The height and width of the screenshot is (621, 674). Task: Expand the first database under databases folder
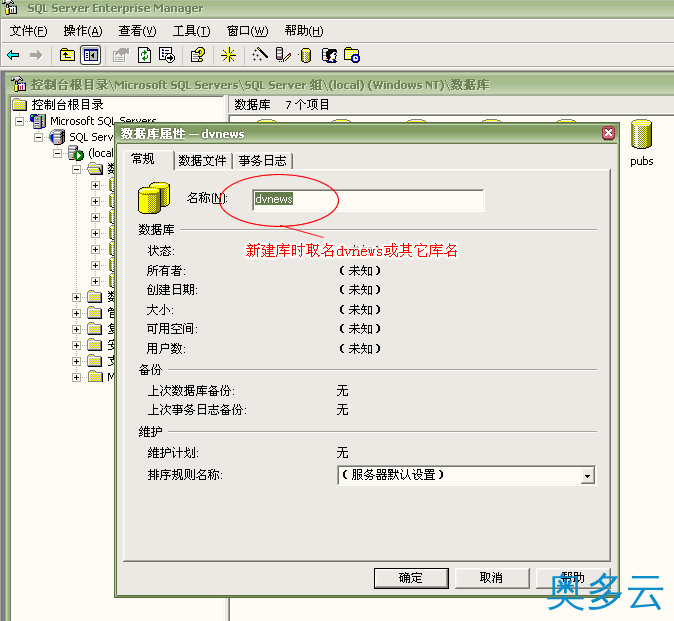(x=95, y=185)
